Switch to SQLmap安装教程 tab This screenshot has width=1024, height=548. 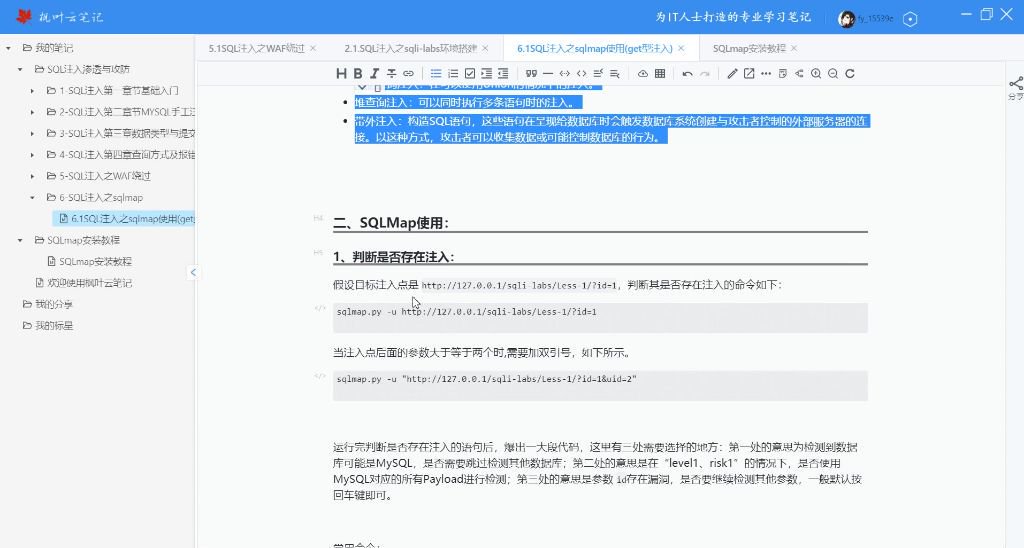749,48
